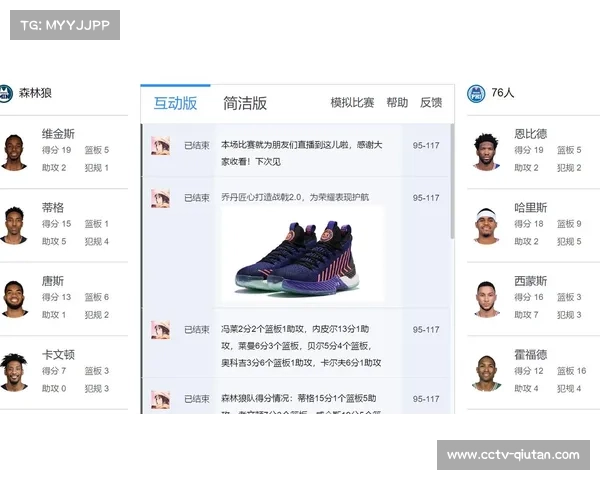The image size is (600, 480).
Task: Click the name 西蒙斯
Action: (531, 281)
